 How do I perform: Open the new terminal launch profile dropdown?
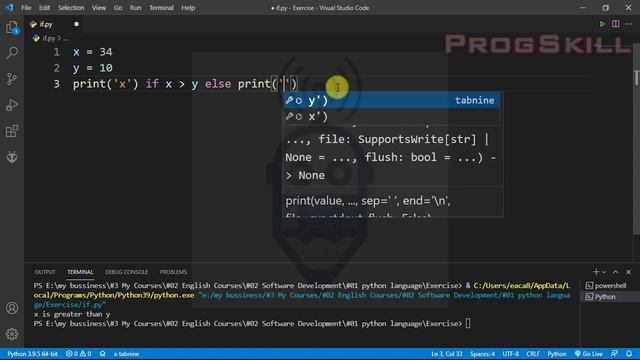pyautogui.click(x=604, y=272)
